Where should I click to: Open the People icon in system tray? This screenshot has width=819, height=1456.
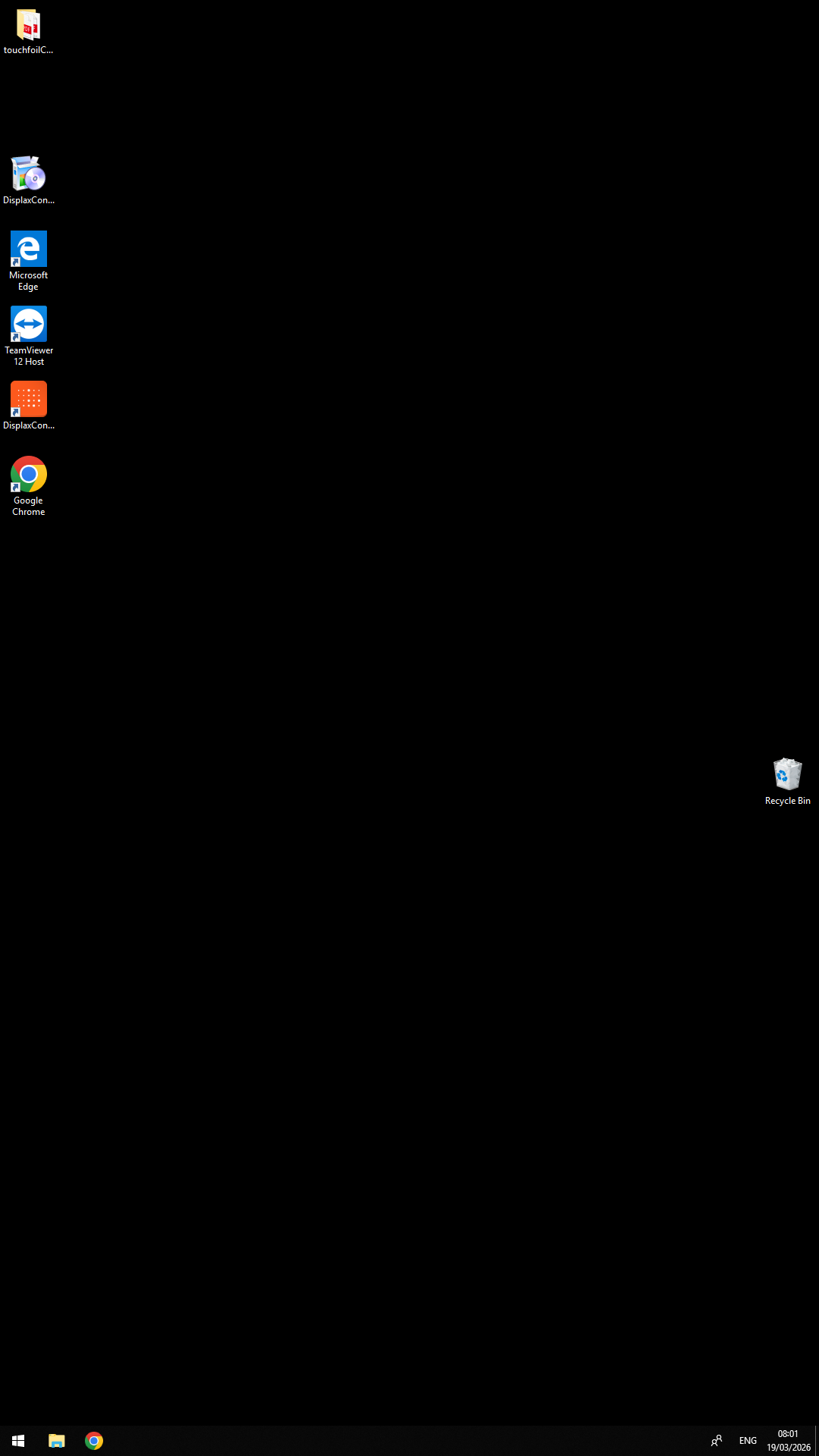[x=716, y=1441]
